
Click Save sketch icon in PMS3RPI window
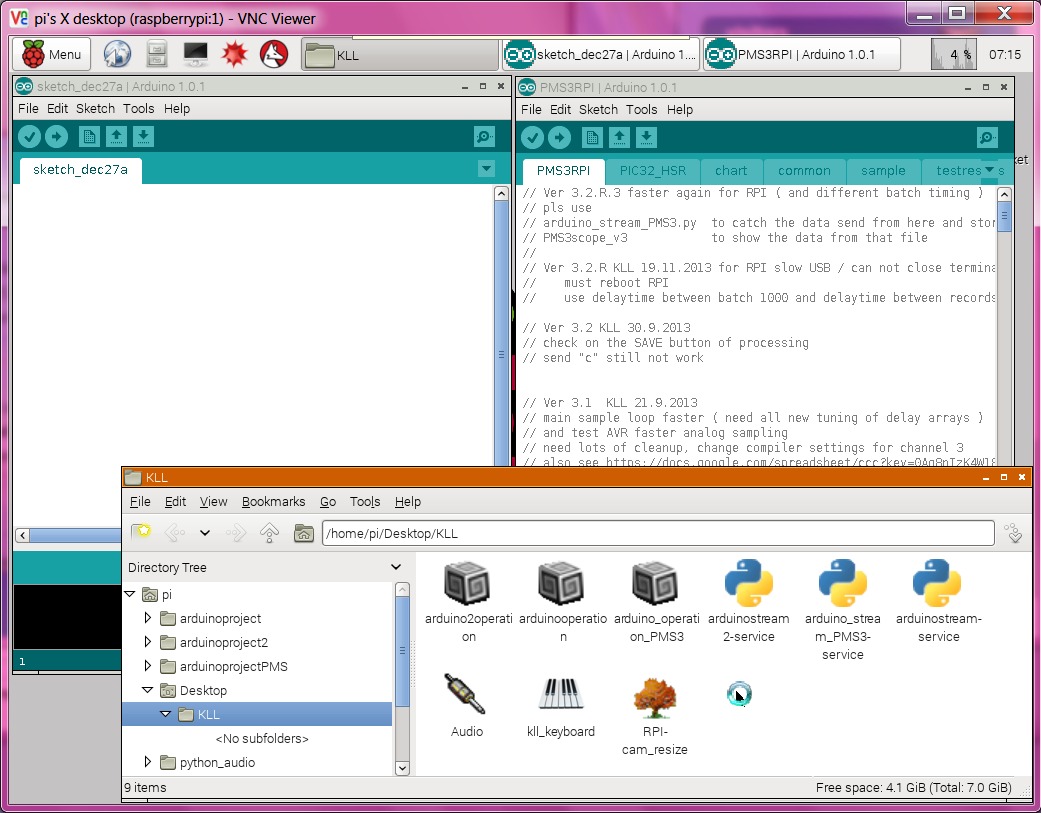pyautogui.click(x=647, y=137)
